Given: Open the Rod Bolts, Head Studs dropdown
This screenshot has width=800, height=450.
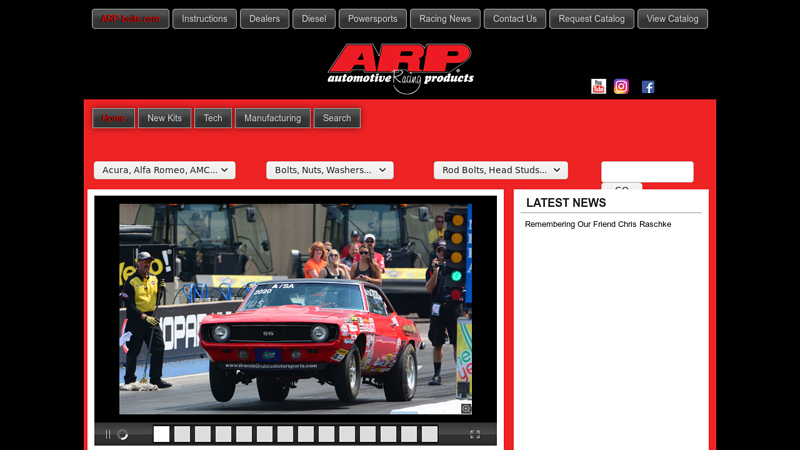Looking at the screenshot, I should [x=501, y=170].
